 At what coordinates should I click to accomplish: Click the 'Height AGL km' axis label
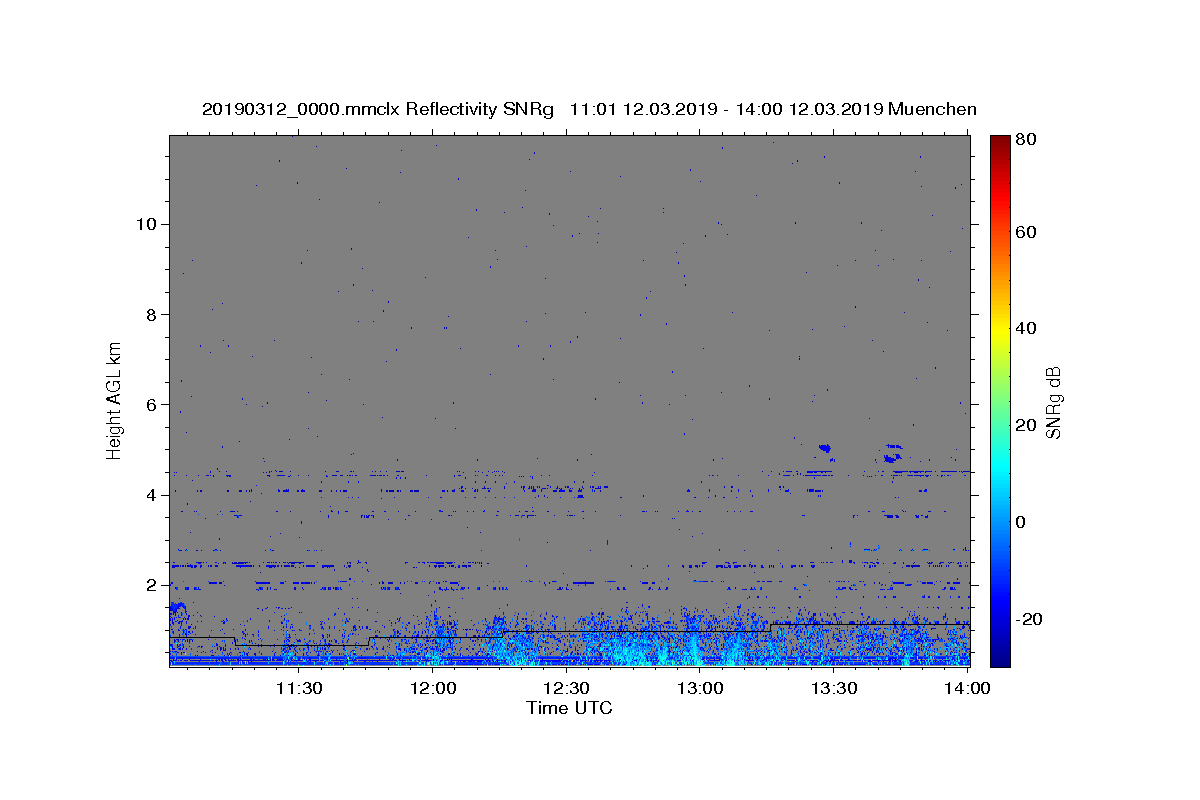(115, 400)
